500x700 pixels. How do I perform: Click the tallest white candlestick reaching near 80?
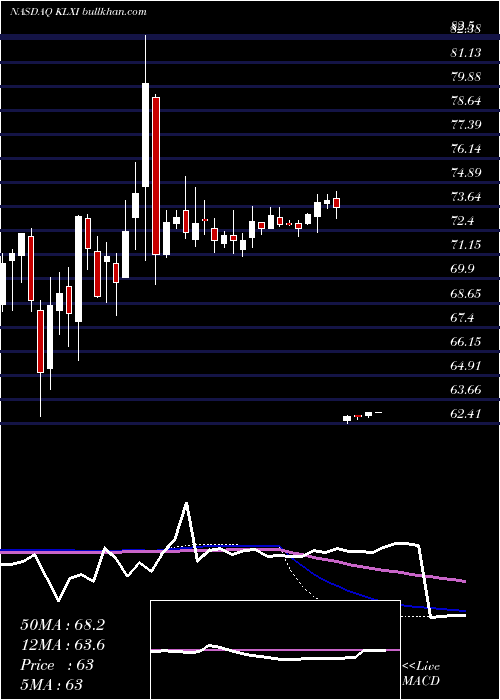coord(146,135)
